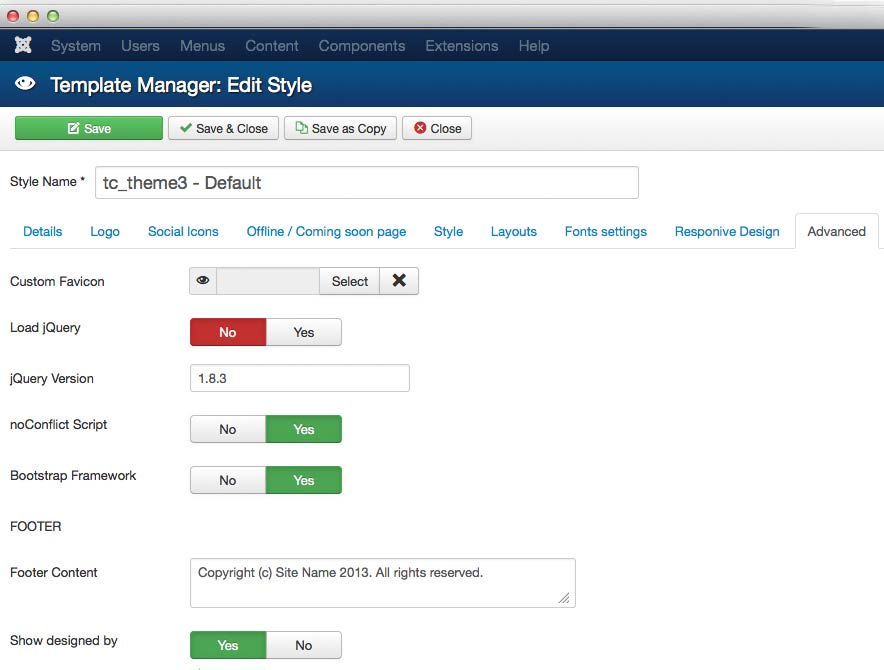Viewport: 884px width, 670px height.
Task: Click inside the Footer Content text area
Action: click(x=382, y=583)
